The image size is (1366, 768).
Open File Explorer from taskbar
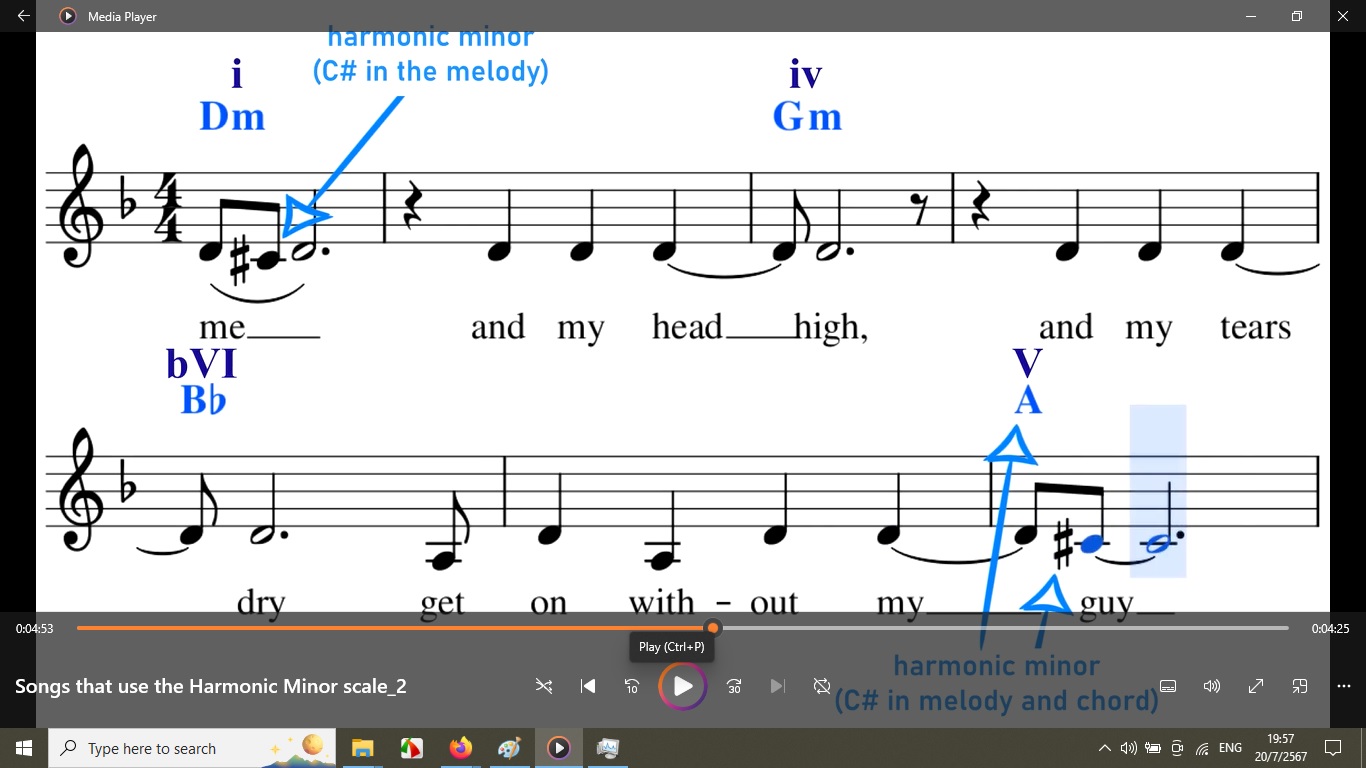[x=362, y=748]
